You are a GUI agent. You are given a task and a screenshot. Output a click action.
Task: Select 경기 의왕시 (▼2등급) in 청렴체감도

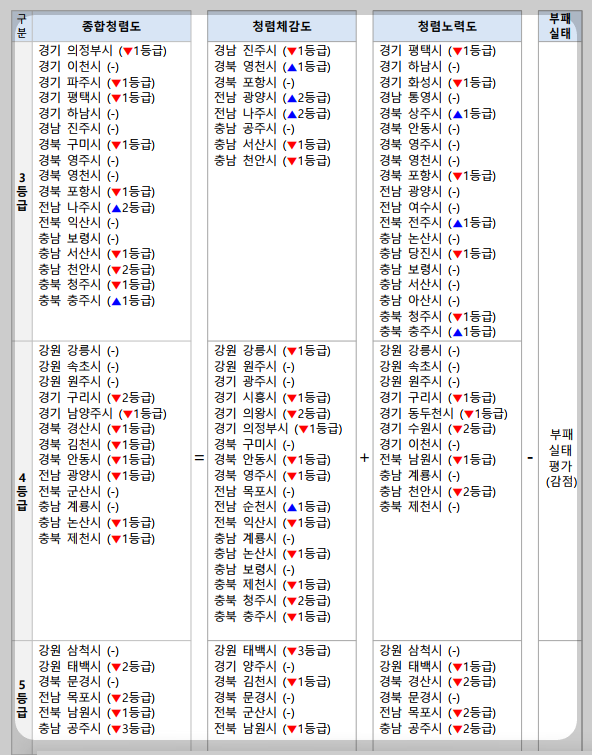click(272, 414)
